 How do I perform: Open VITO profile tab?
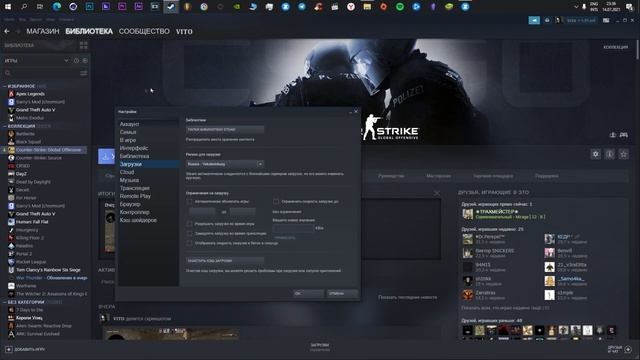coord(184,31)
